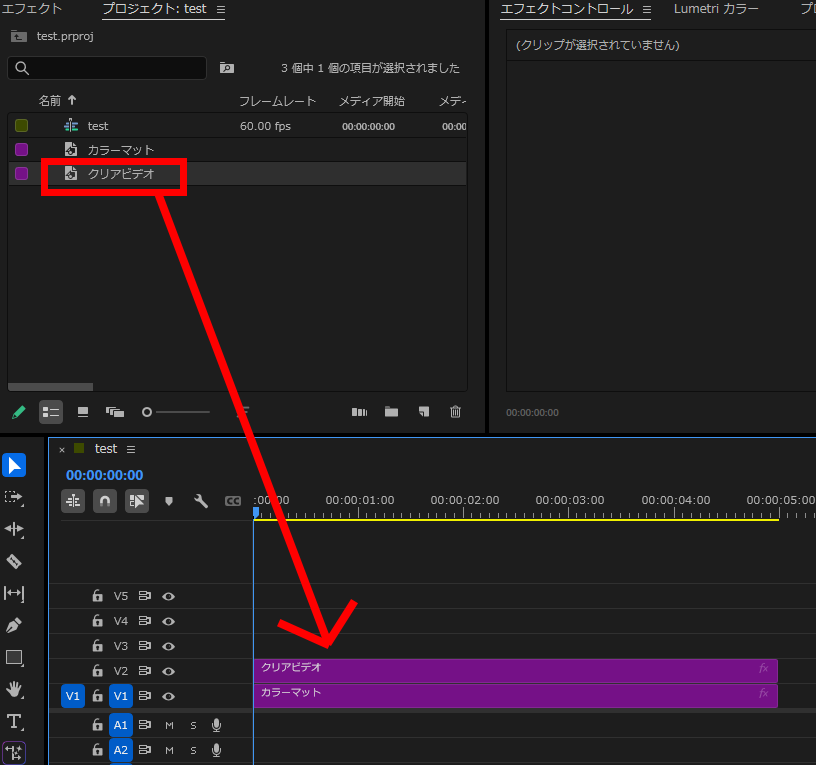Viewport: 816px width, 765px height.
Task: Select the Slip tool
Action: pos(14,593)
